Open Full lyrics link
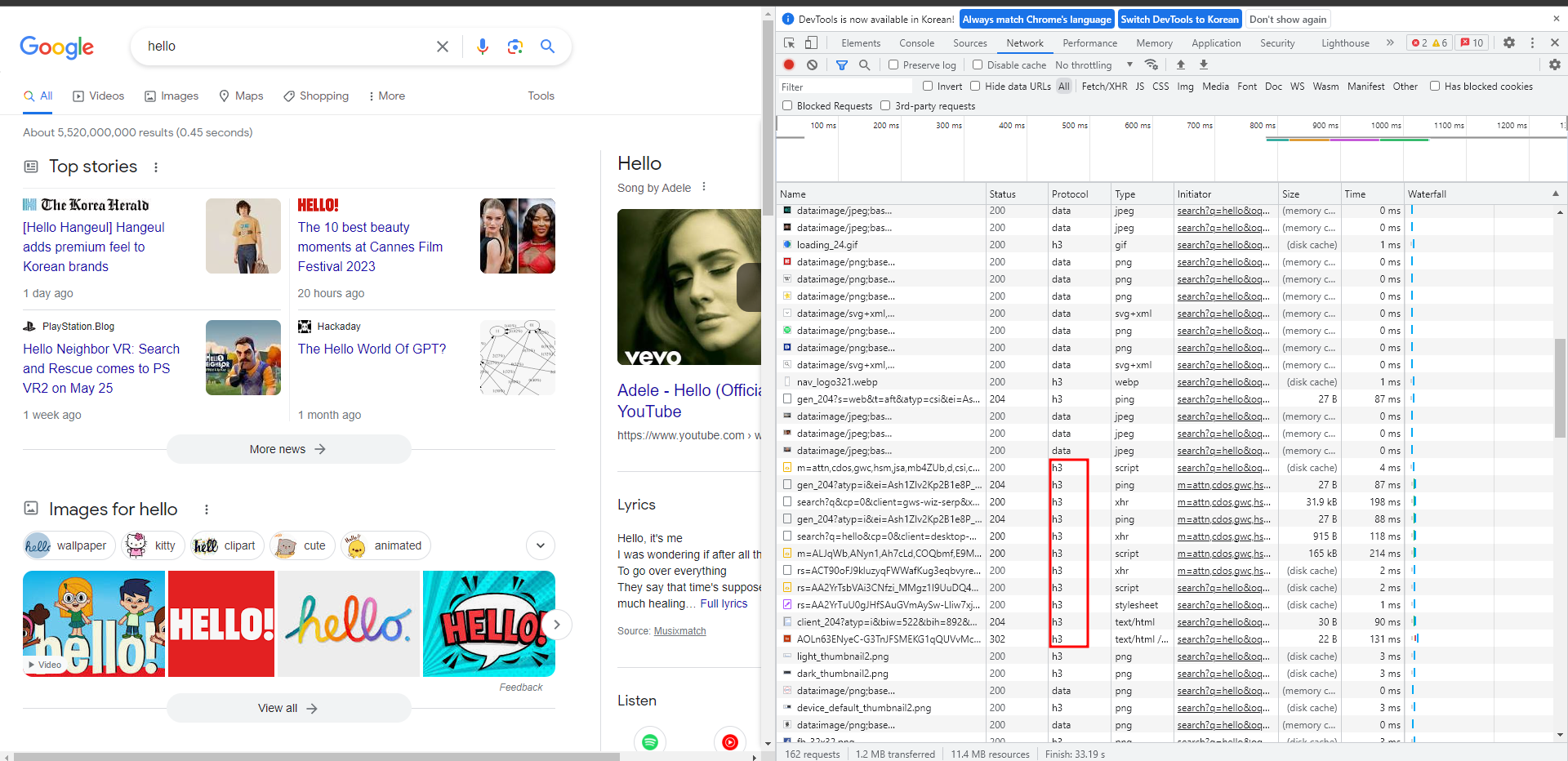 [724, 603]
